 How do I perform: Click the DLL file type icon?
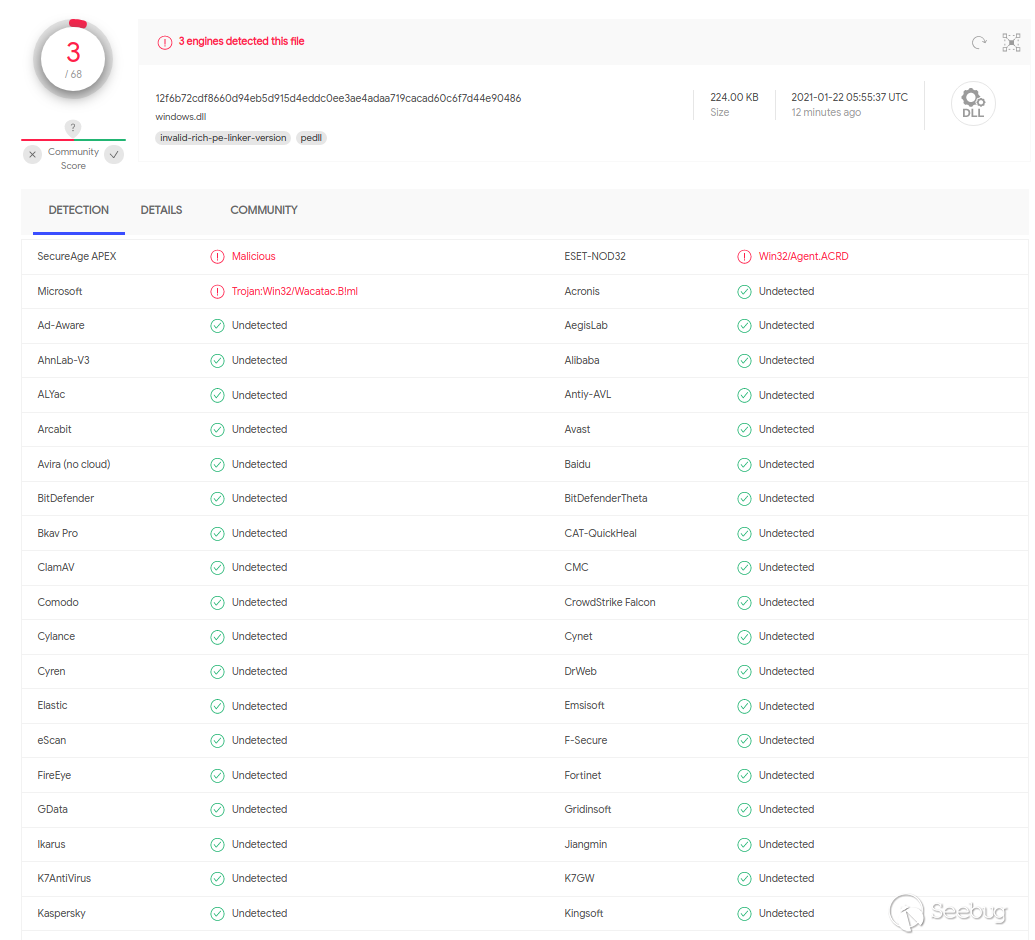coord(973,104)
